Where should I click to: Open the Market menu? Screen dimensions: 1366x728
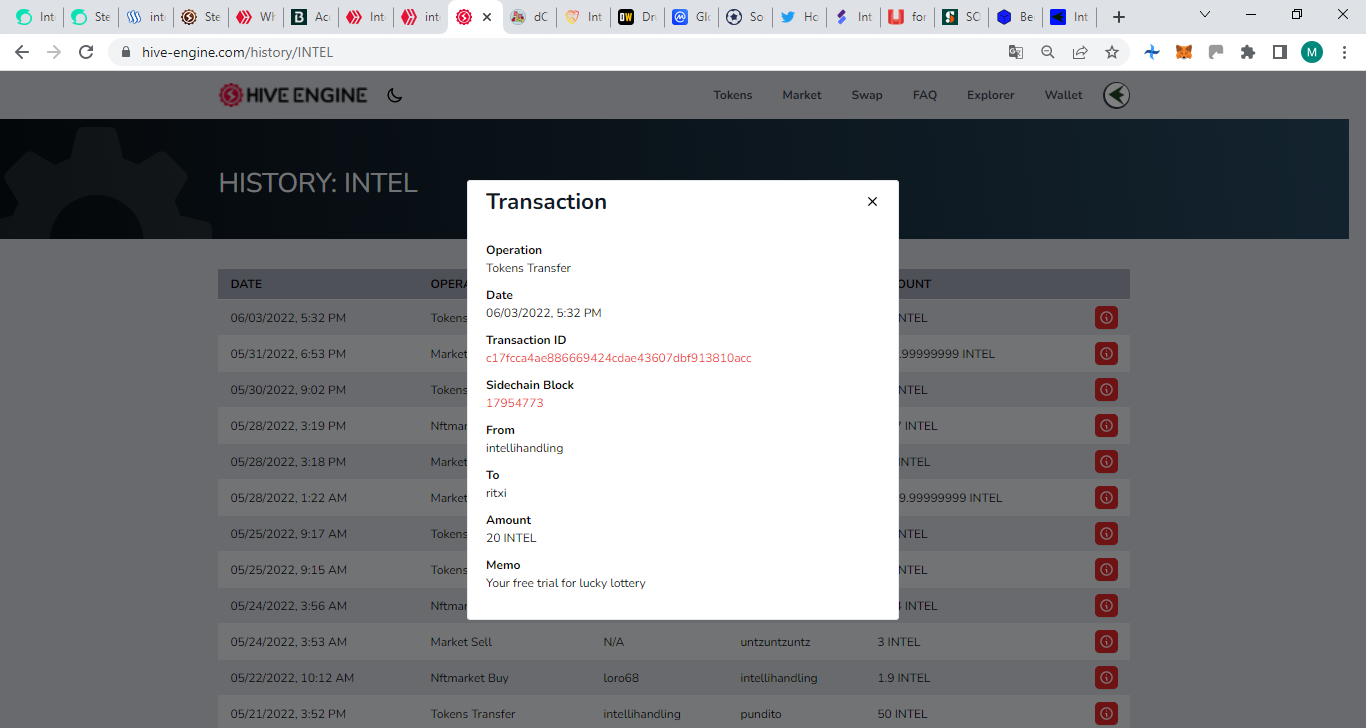point(801,95)
